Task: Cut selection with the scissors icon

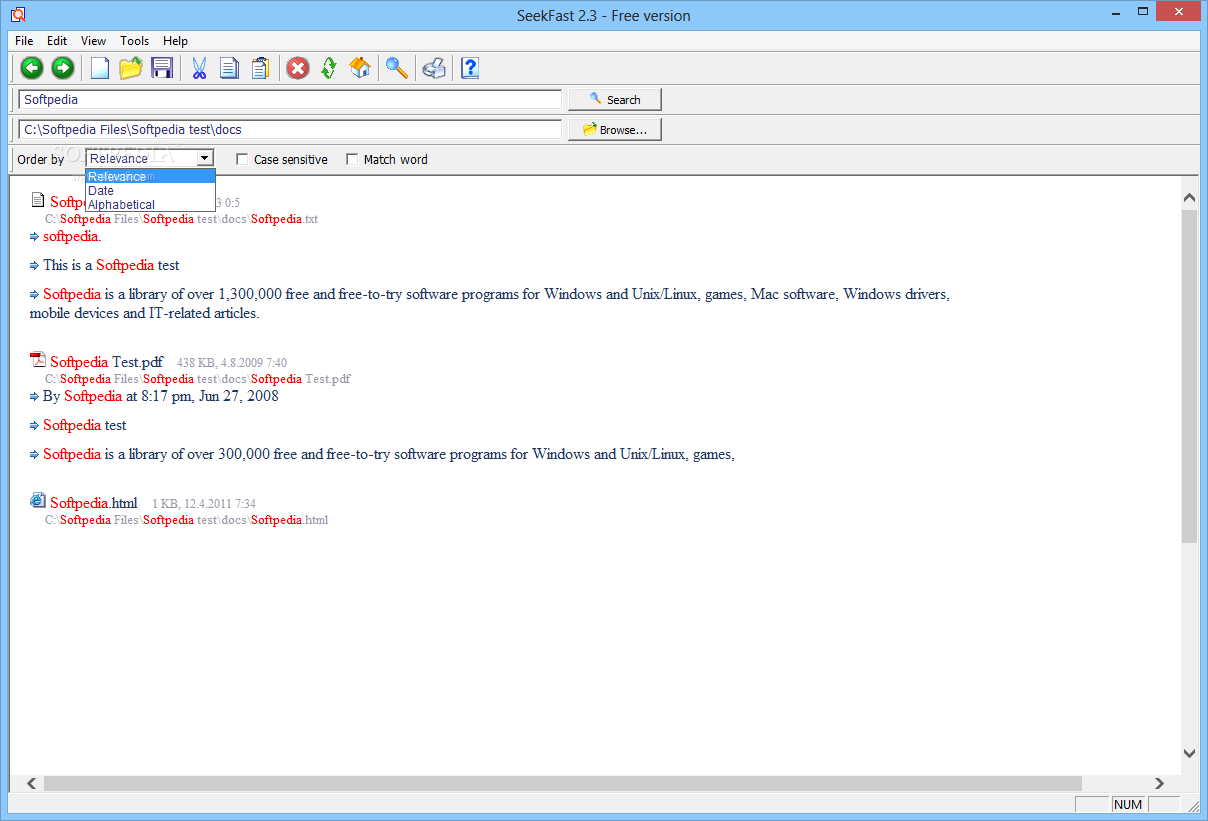Action: pos(198,68)
